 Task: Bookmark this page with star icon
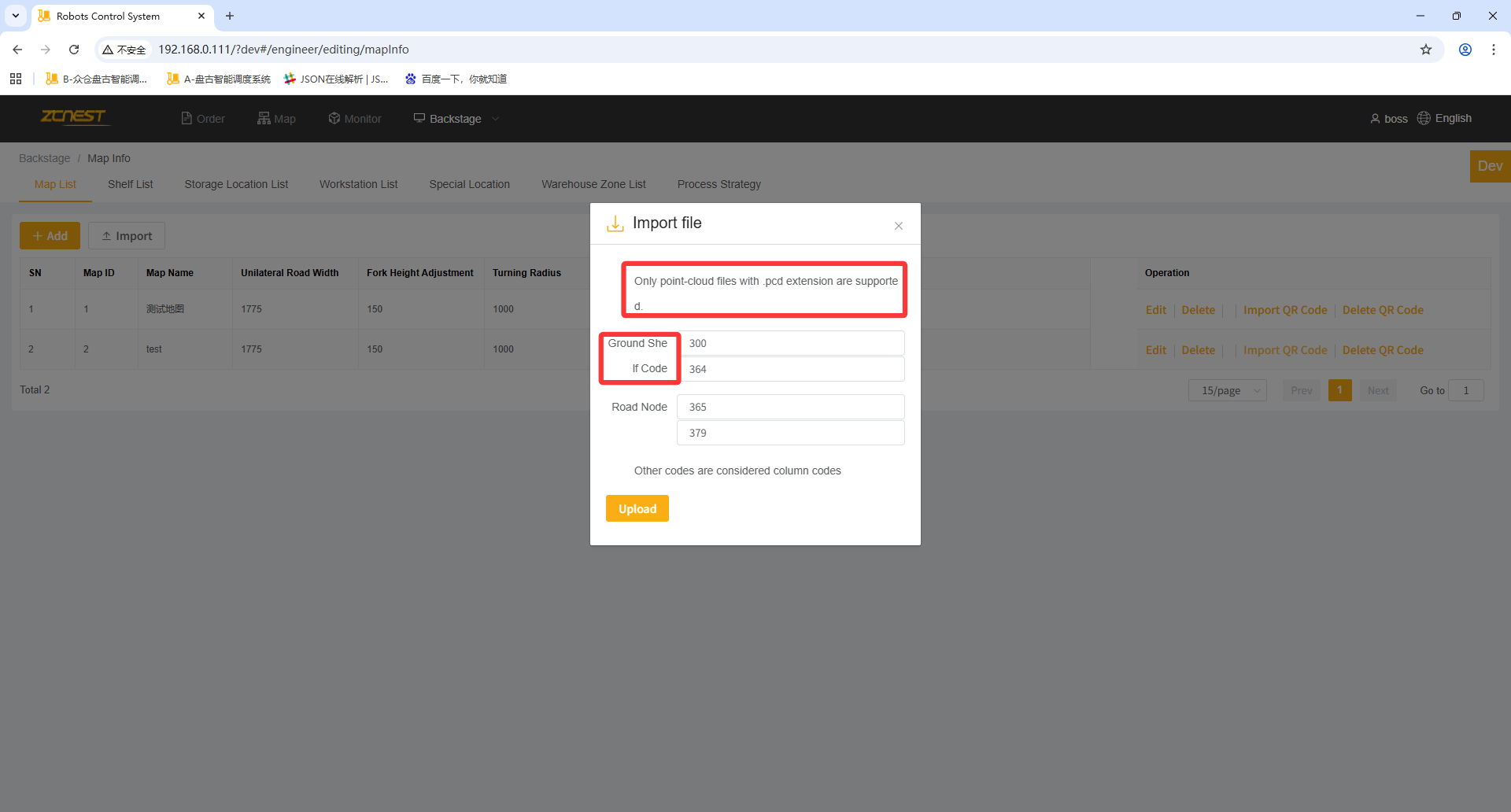[1425, 50]
